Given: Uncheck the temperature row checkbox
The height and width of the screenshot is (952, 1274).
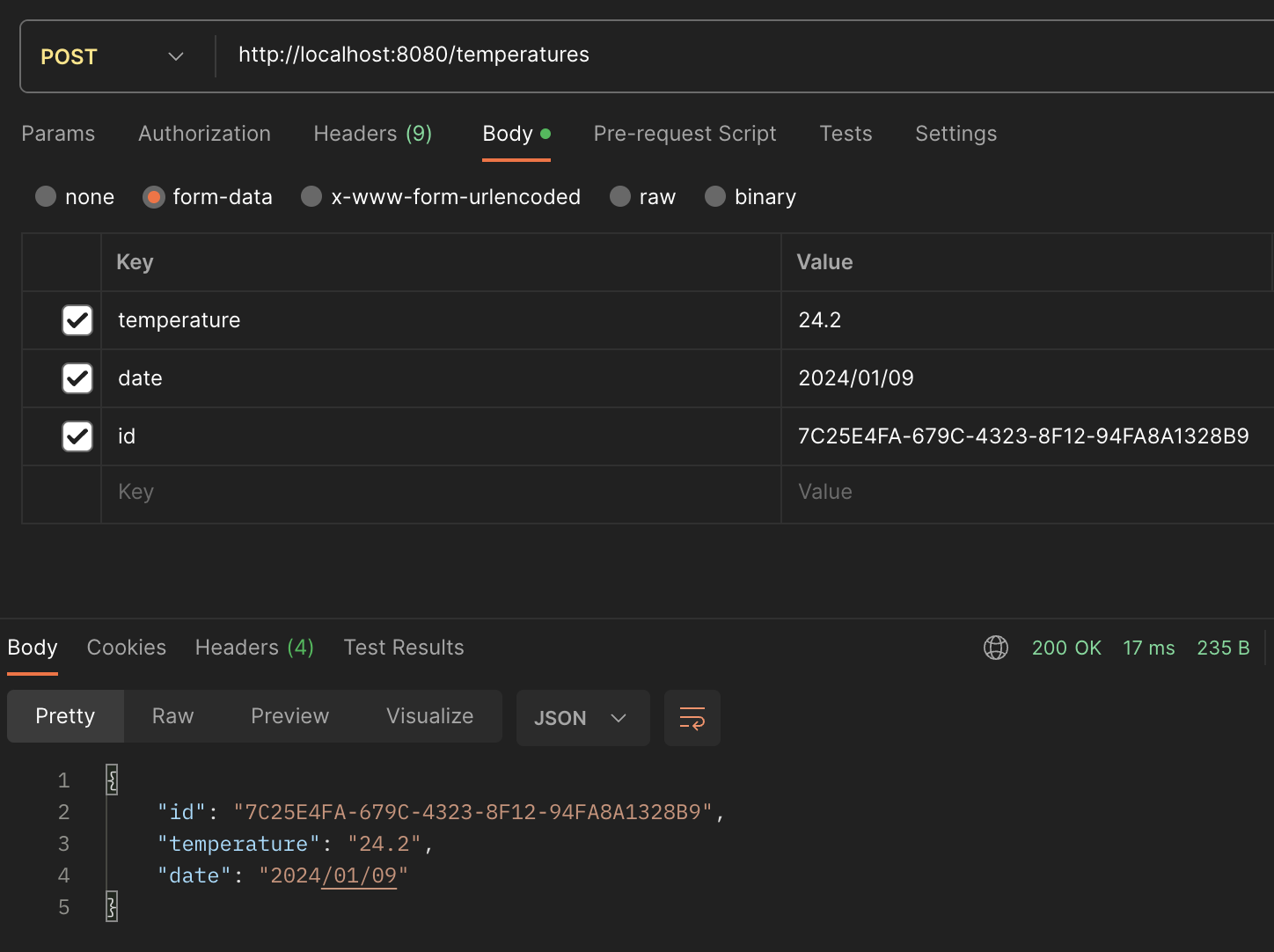Looking at the screenshot, I should (x=77, y=320).
